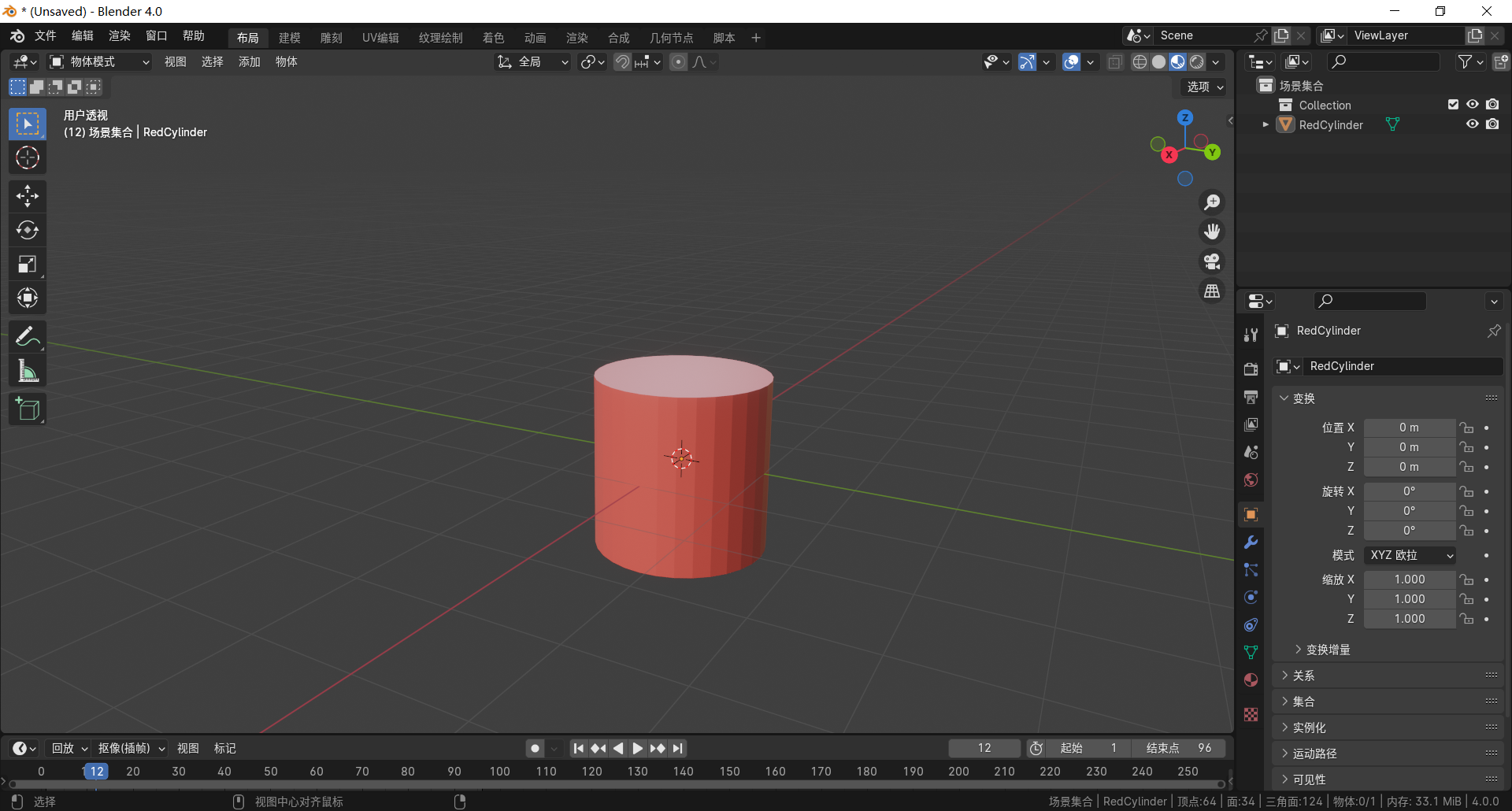Viewport: 1512px width, 811px height.
Task: Open the Options dropdown in viewport
Action: [1205, 87]
